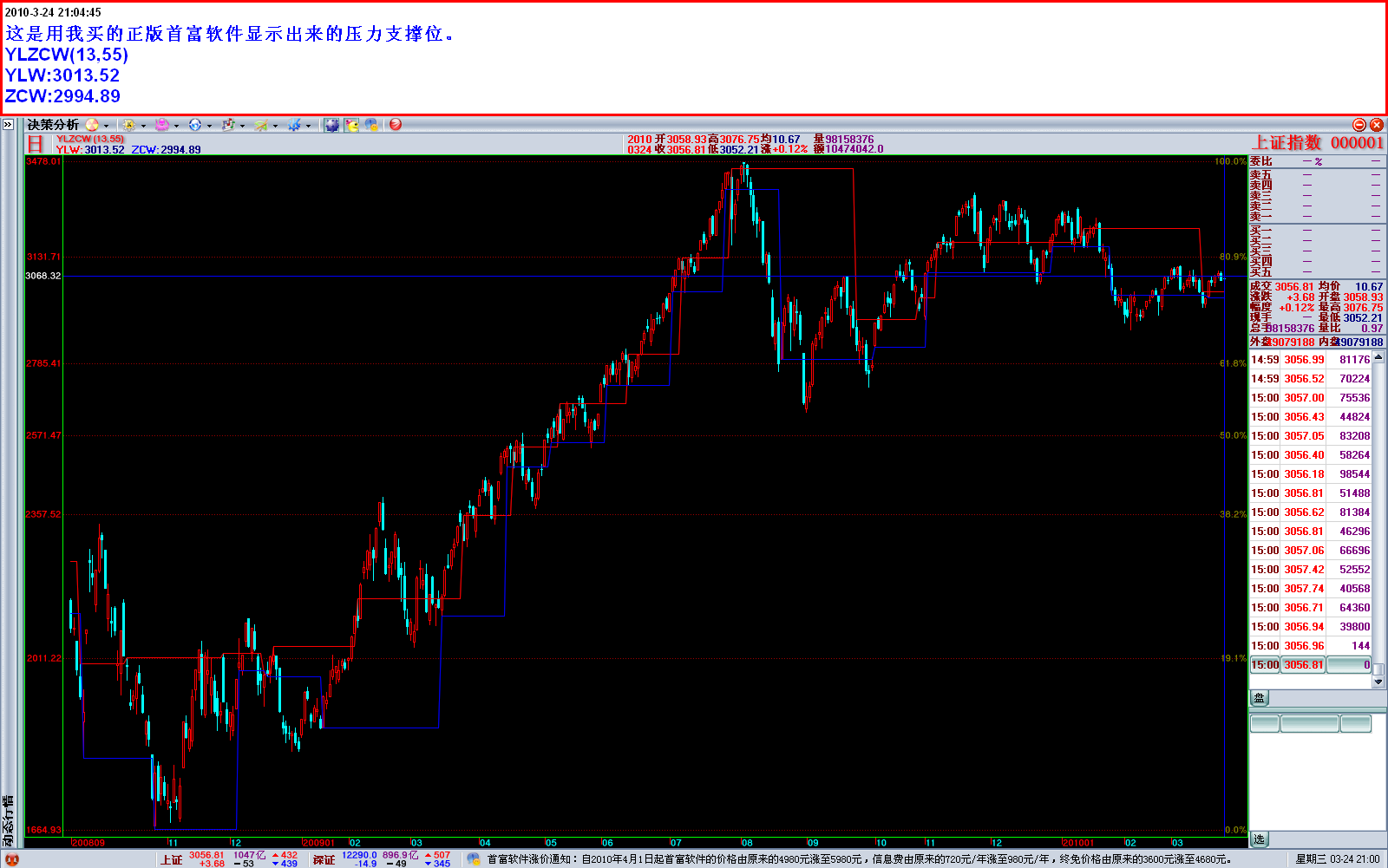Click the blue-yellow globe people icon
1388x868 pixels.
tap(371, 125)
